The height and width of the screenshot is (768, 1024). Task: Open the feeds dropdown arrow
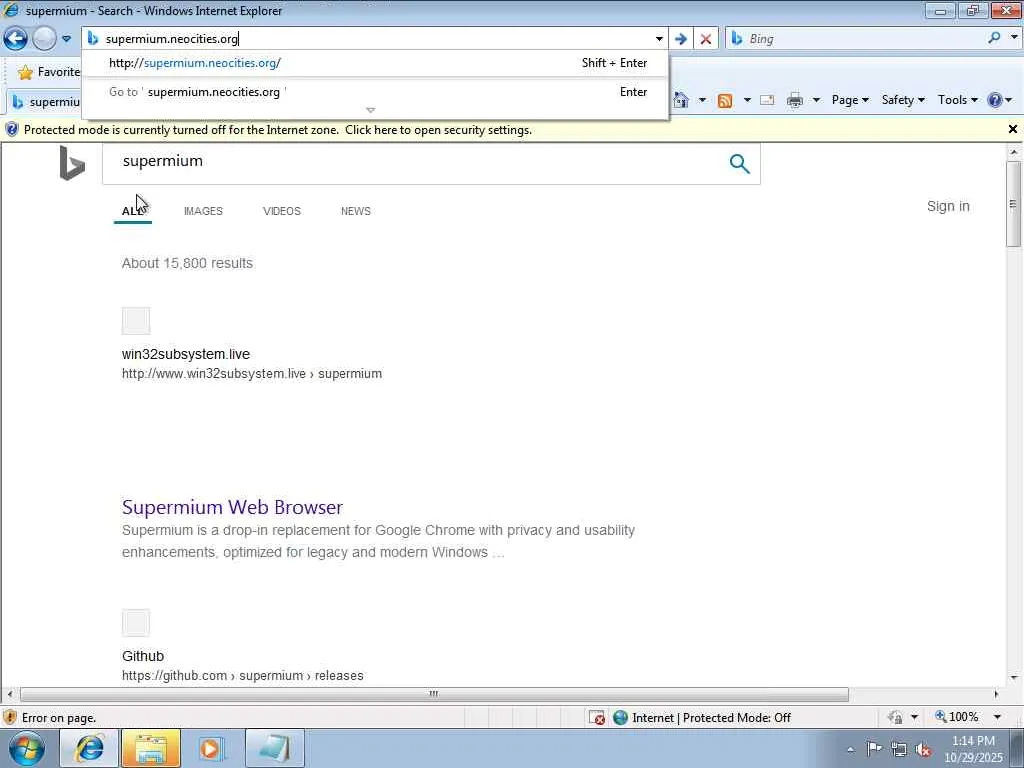[x=746, y=100]
